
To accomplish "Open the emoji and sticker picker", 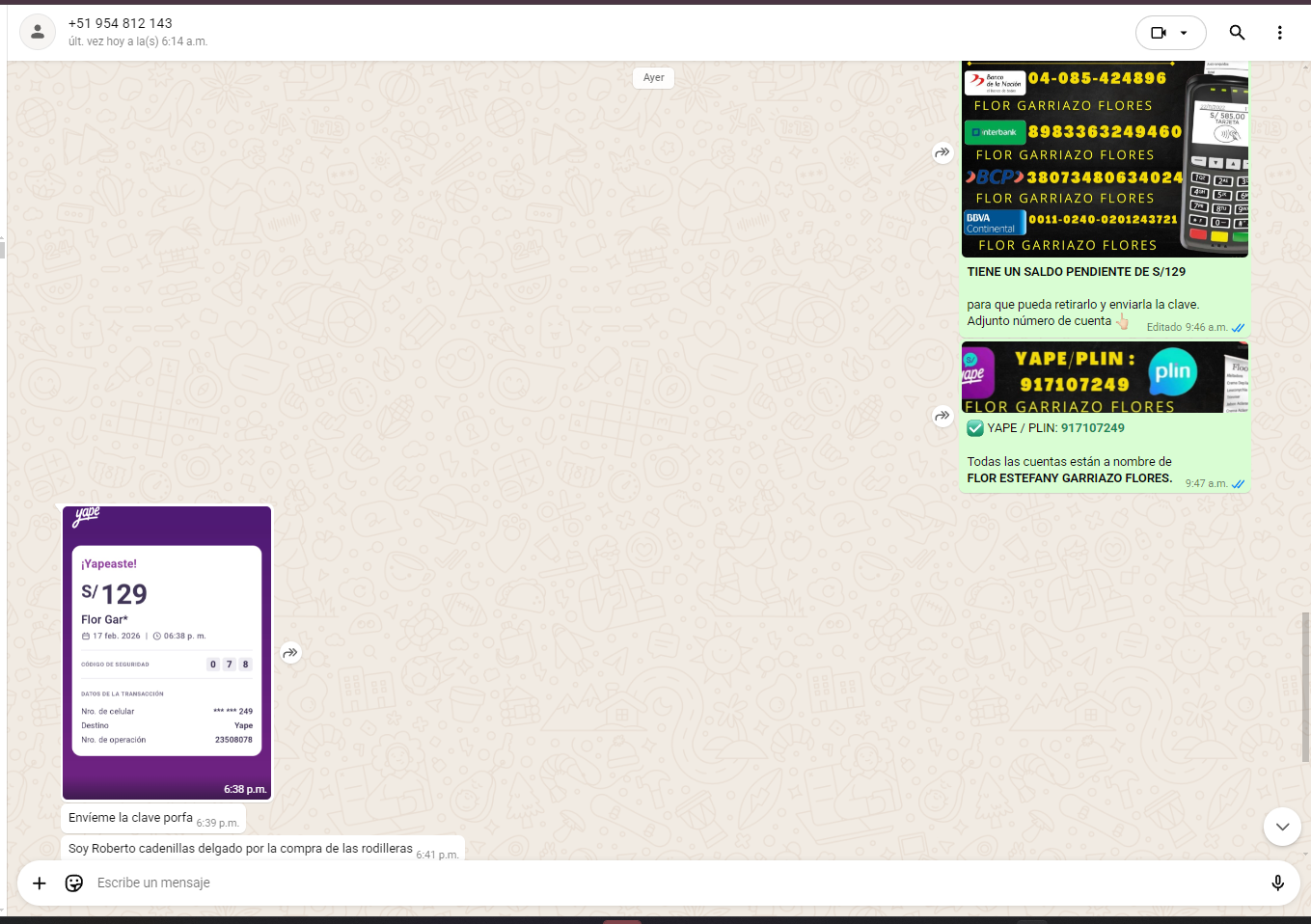I will (x=74, y=883).
